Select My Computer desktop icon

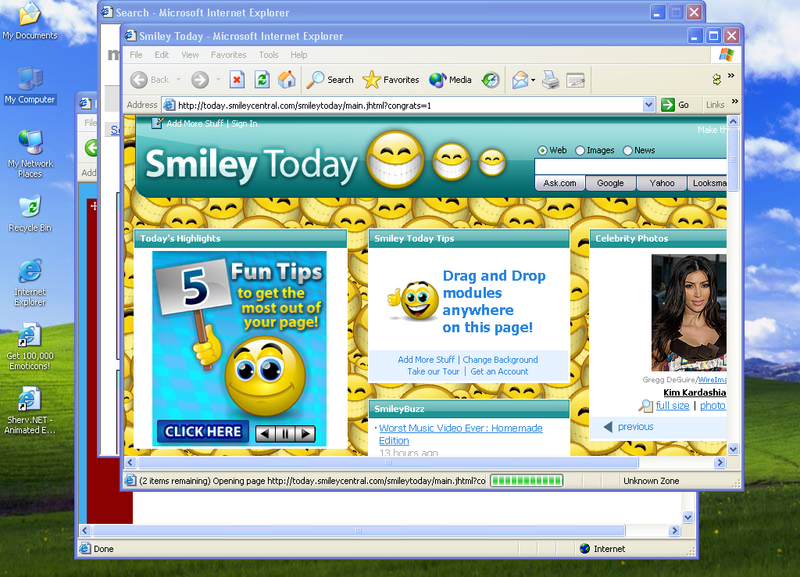30,86
